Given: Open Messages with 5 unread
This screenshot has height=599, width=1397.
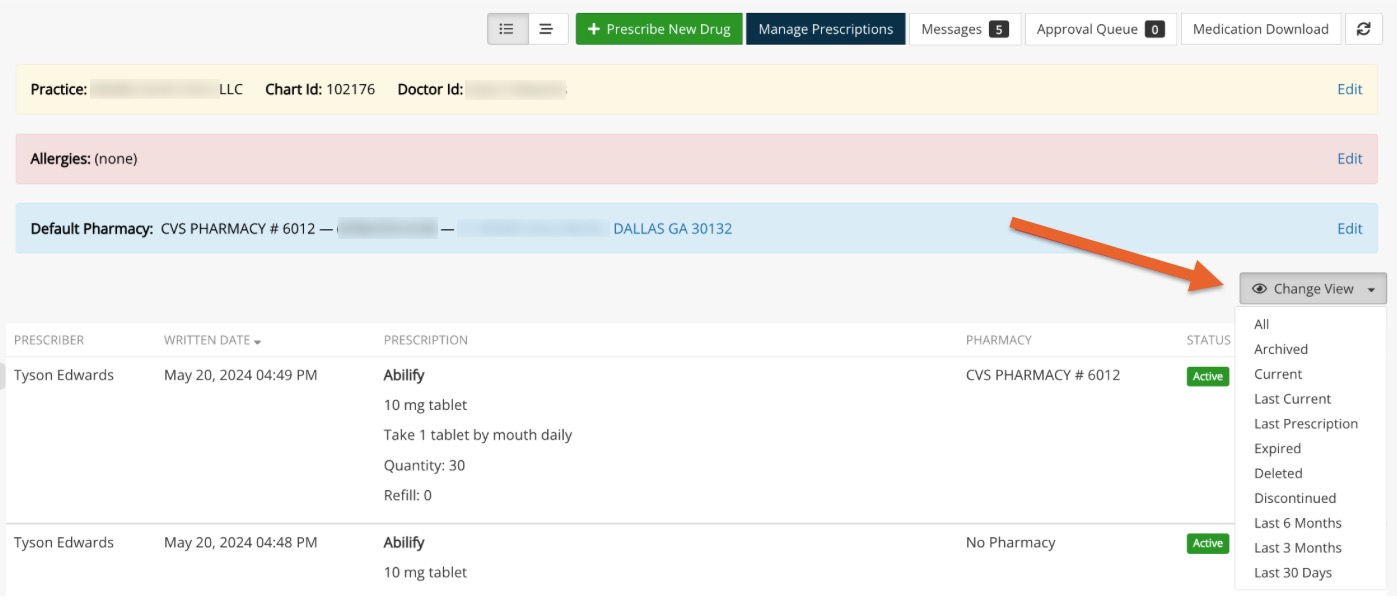Looking at the screenshot, I should [x=965, y=29].
